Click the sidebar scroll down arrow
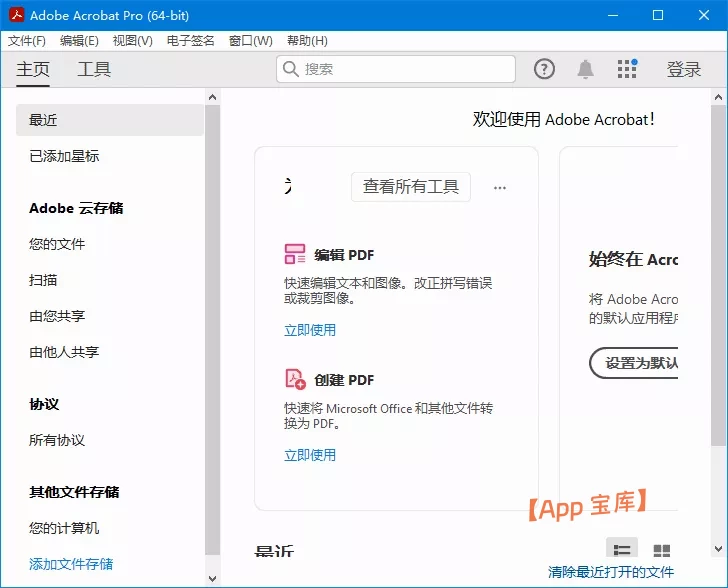 pos(213,579)
